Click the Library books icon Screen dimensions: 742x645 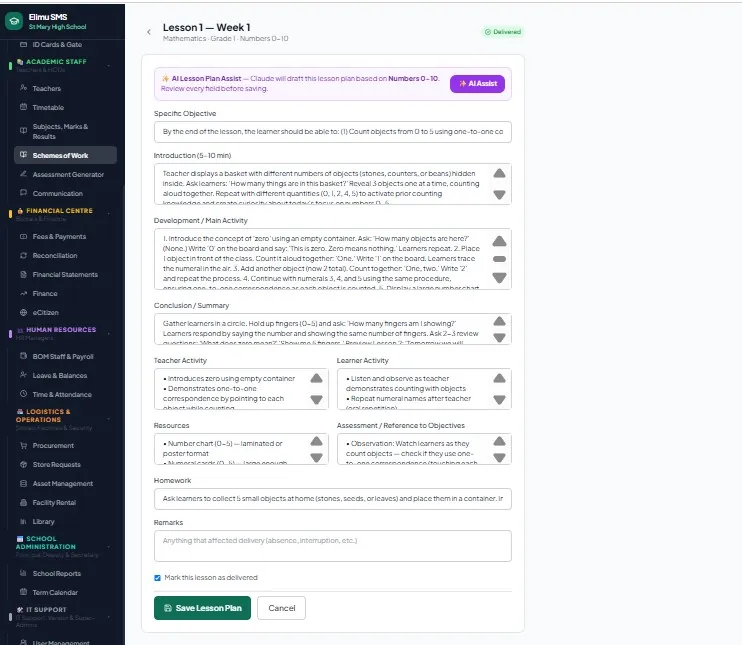click(23, 521)
